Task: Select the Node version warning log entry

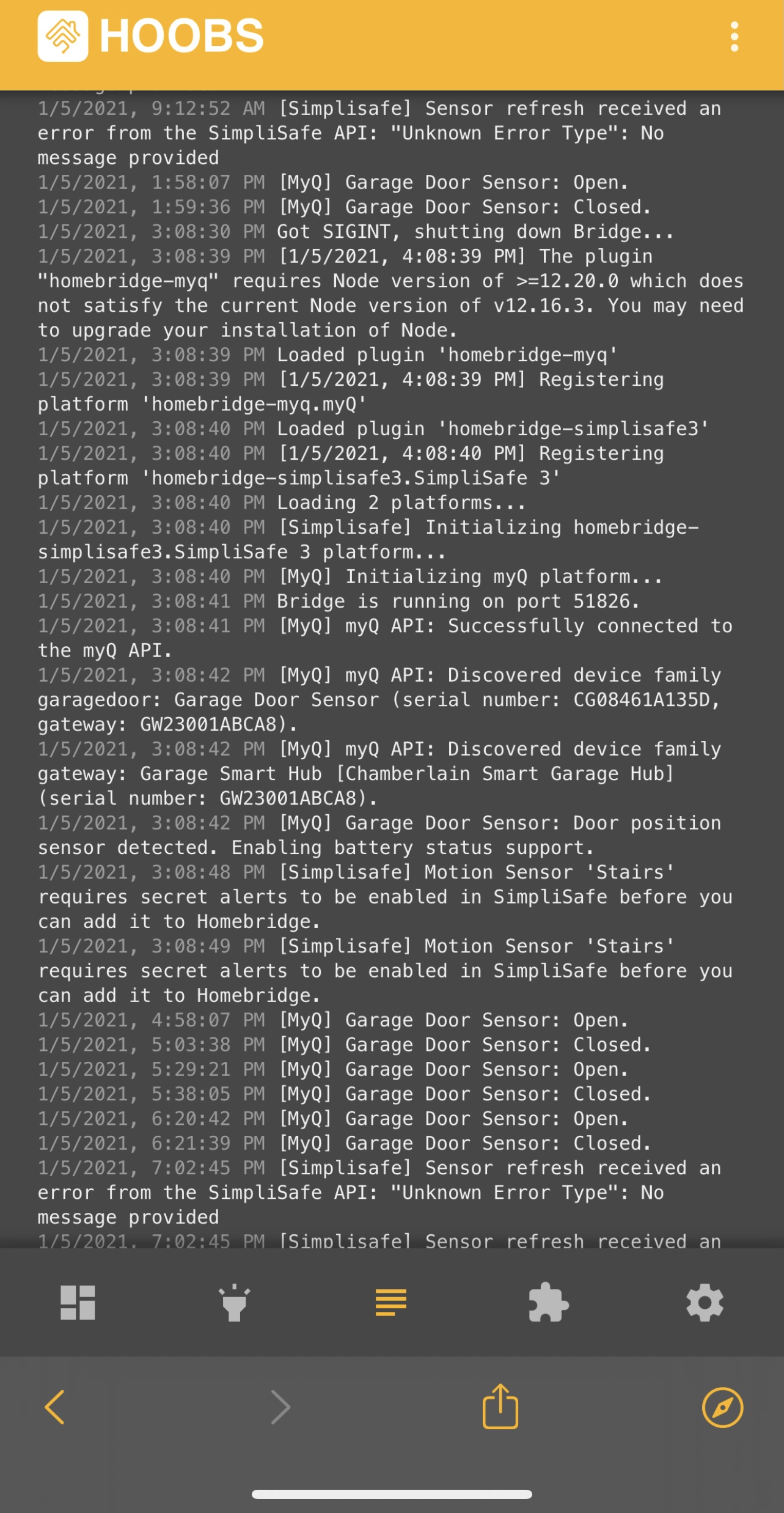Action: coord(391,293)
